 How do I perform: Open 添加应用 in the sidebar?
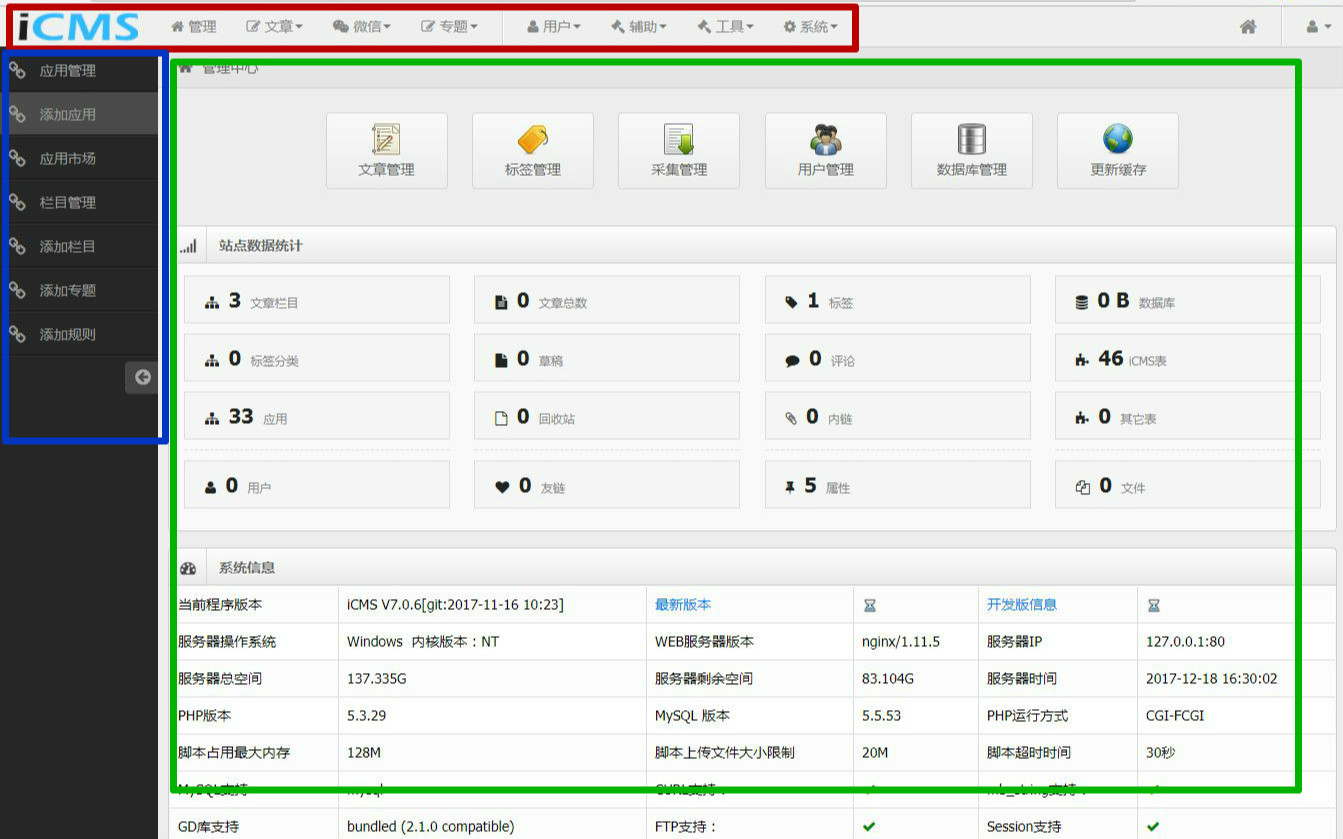79,114
